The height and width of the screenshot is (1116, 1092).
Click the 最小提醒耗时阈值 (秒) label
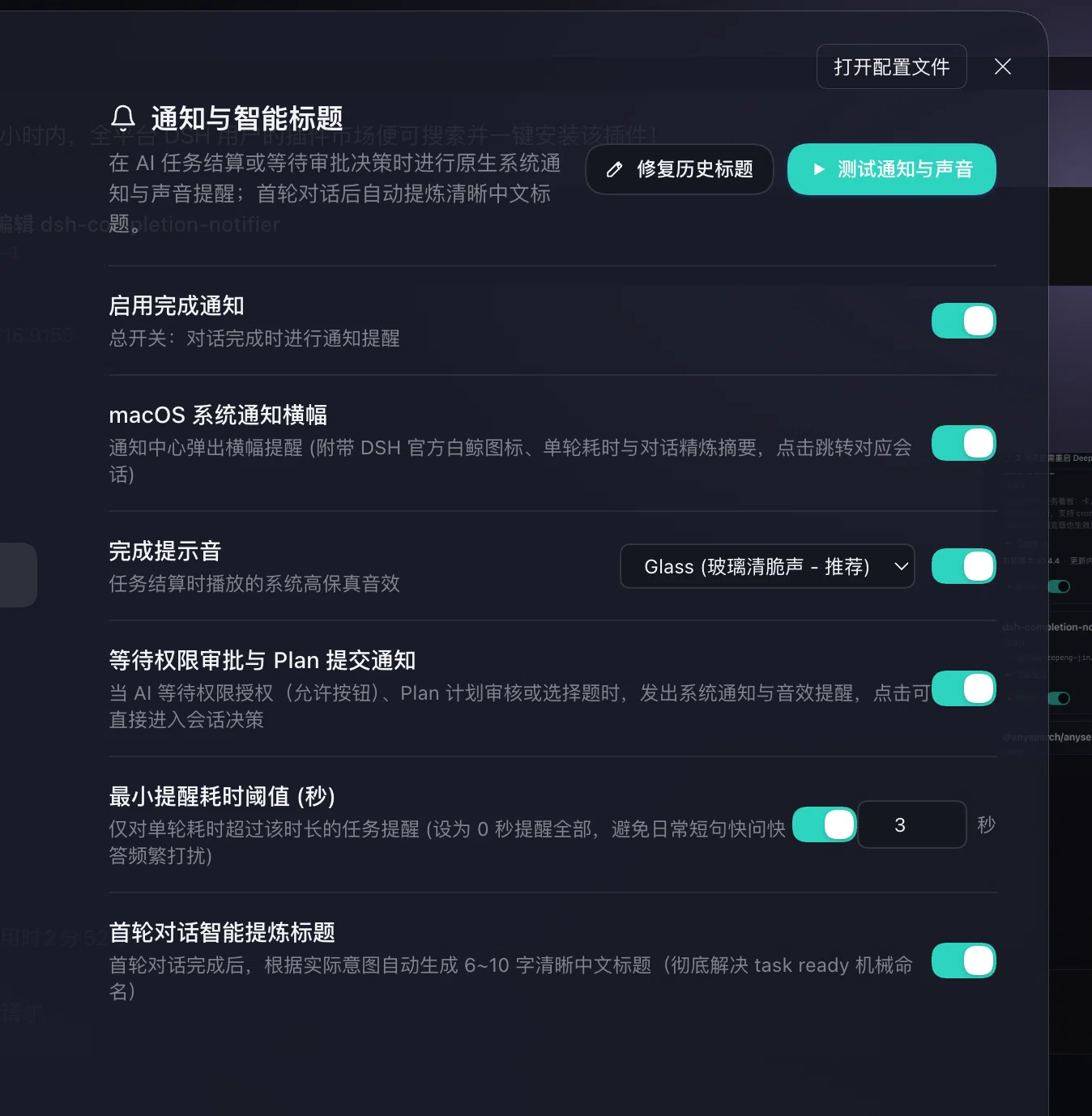(222, 796)
